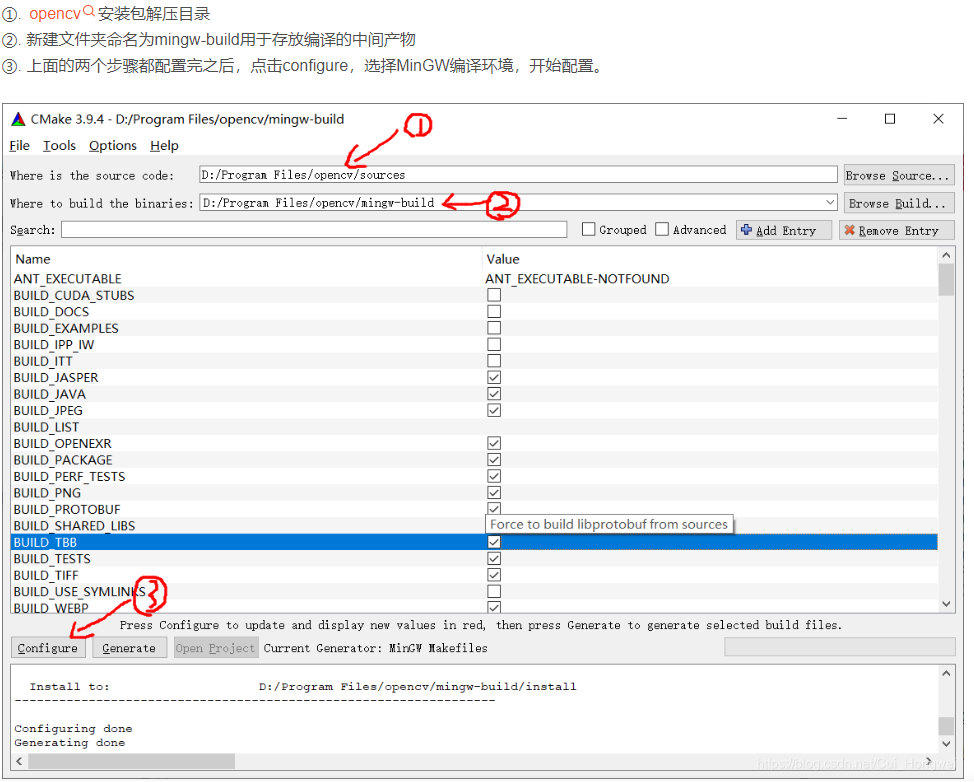This screenshot has width=974, height=782.
Task: Click Add Entry button
Action: point(784,230)
